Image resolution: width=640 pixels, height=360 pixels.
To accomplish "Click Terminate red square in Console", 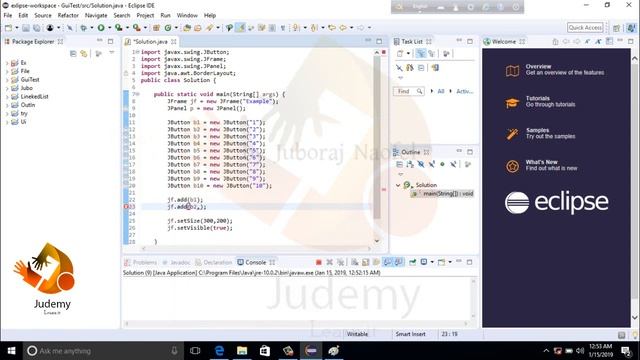I will pyautogui.click(x=319, y=262).
